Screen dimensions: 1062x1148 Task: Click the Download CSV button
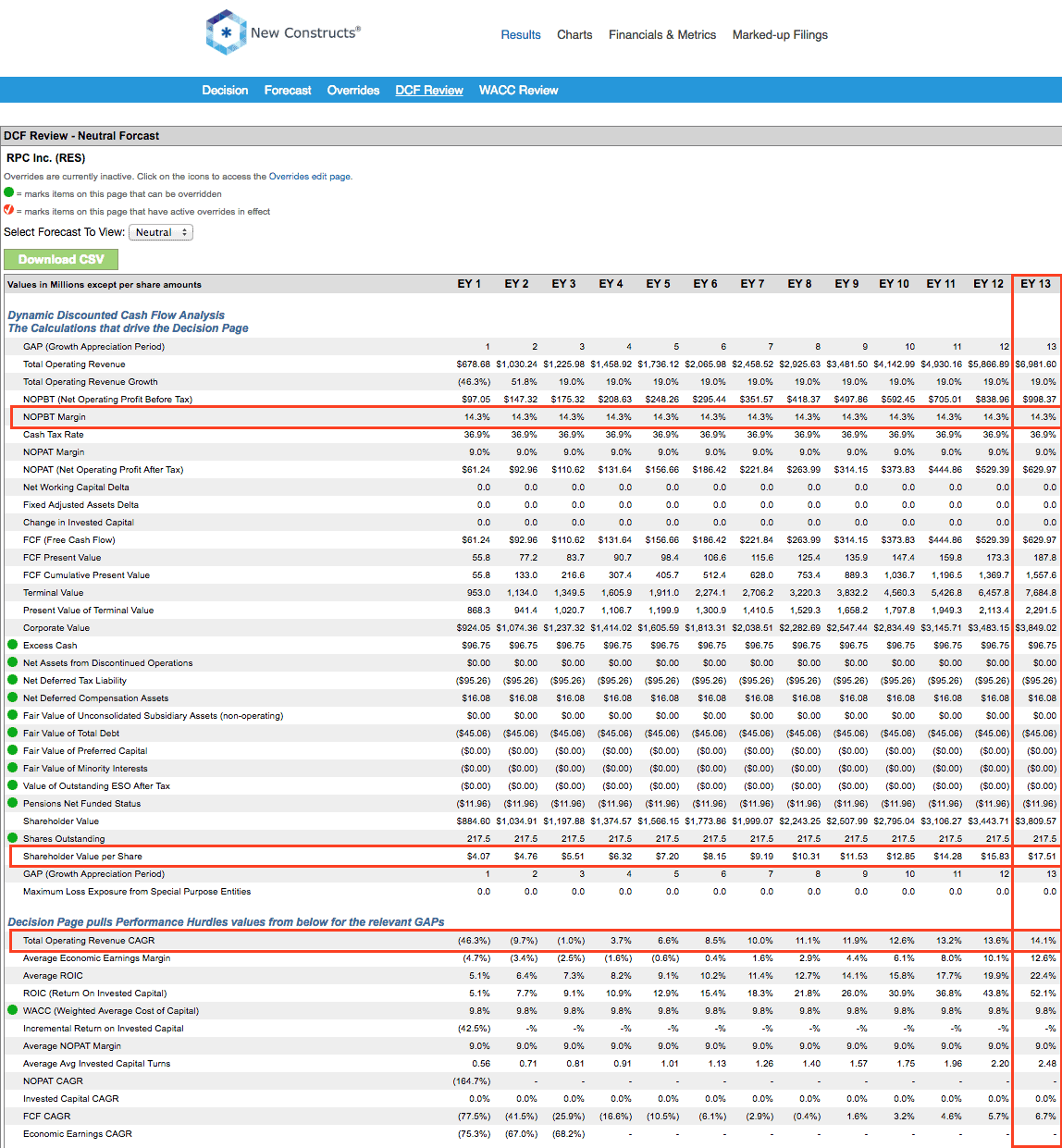pyautogui.click(x=61, y=259)
